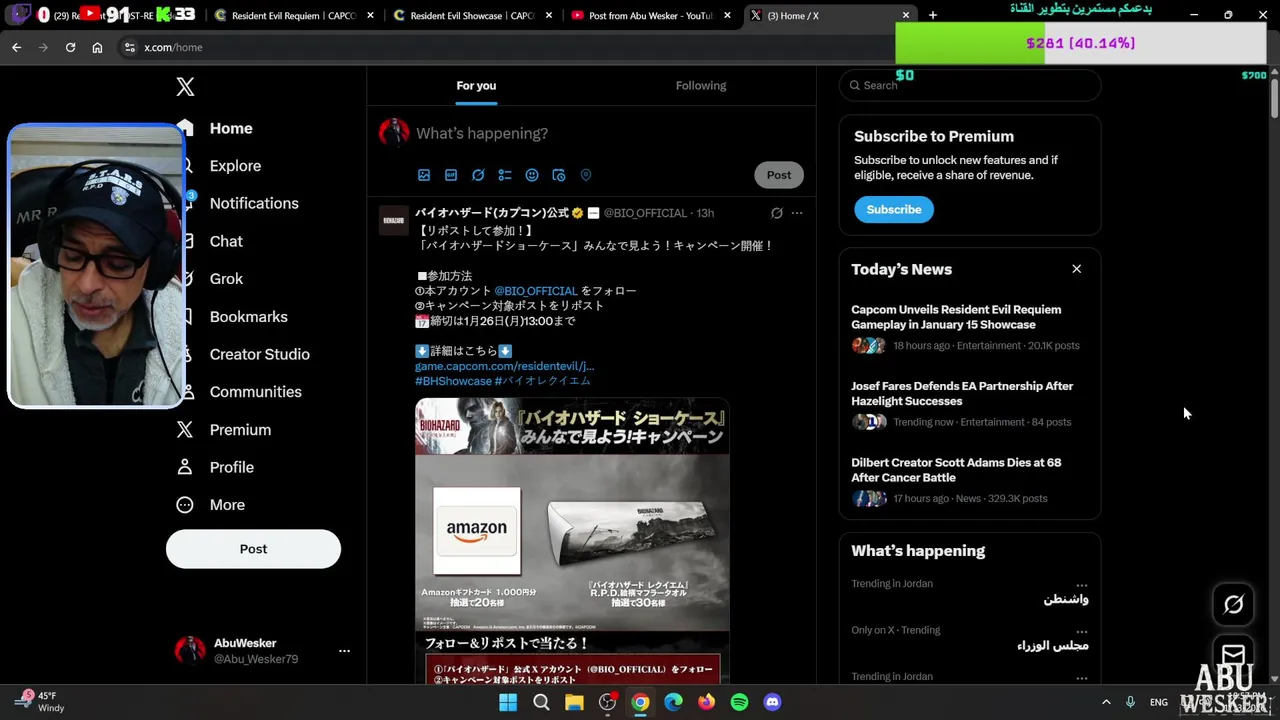Click the Grok icon on BIO_OFFICIAL post
Image resolution: width=1280 pixels, height=720 pixels.
(776, 213)
